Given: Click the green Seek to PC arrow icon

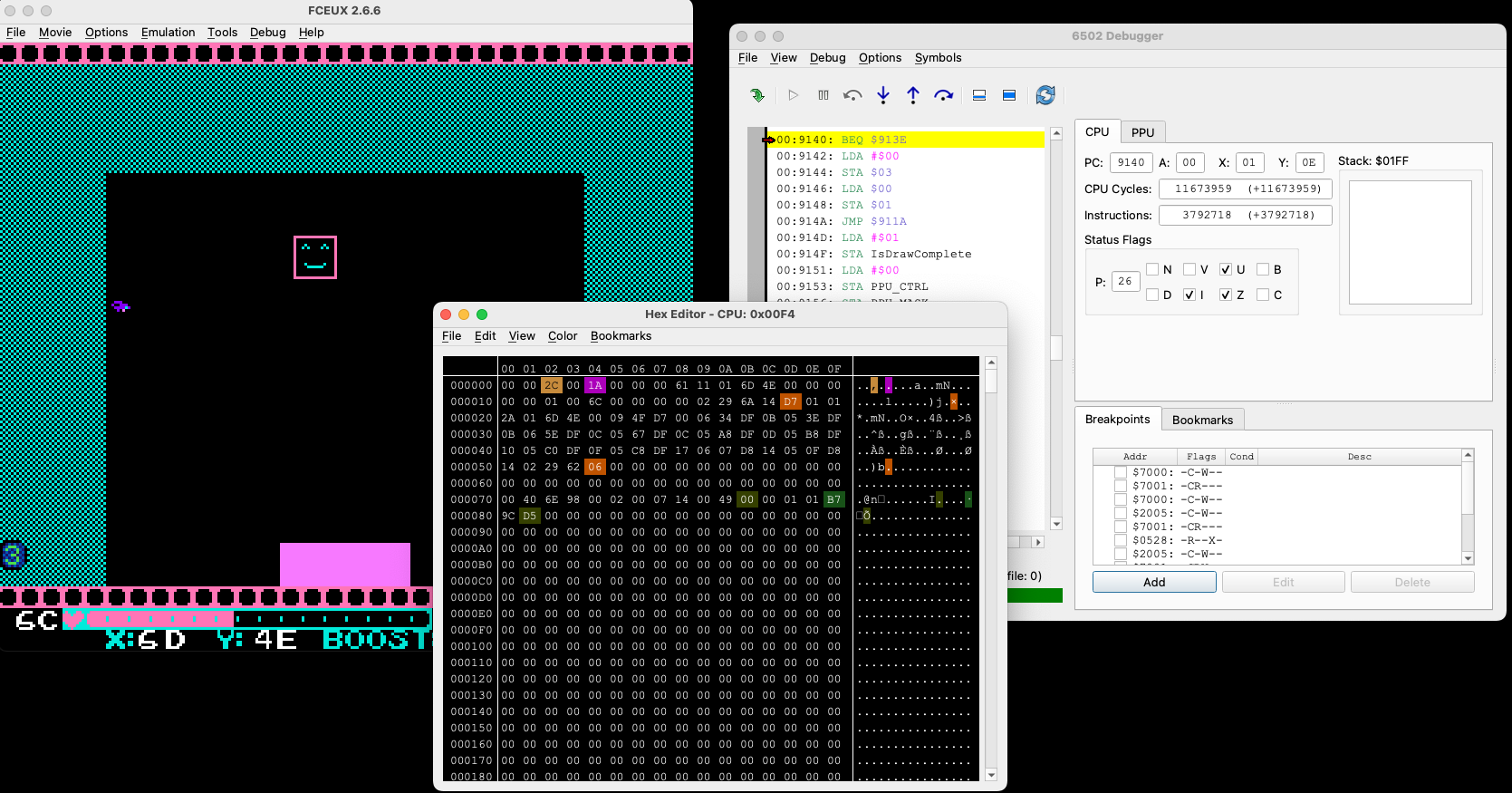Looking at the screenshot, I should point(757,95).
